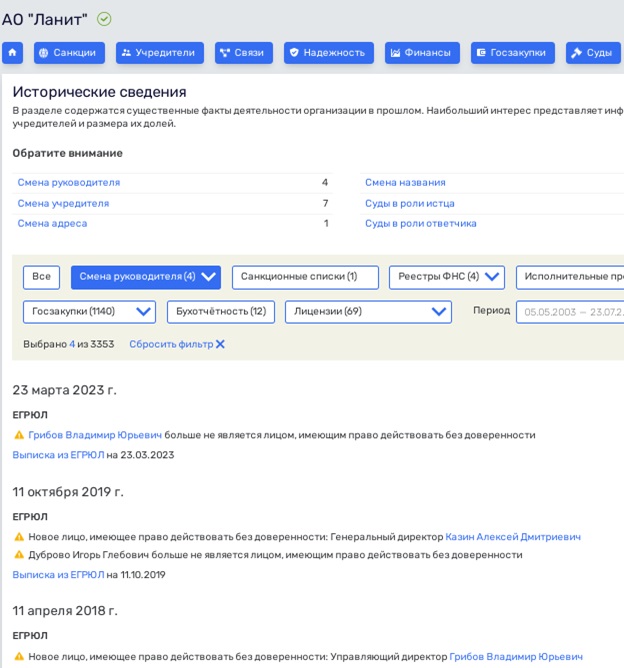Select the Исполнительные filter button
Image resolution: width=624 pixels, height=668 pixels.
click(570, 277)
